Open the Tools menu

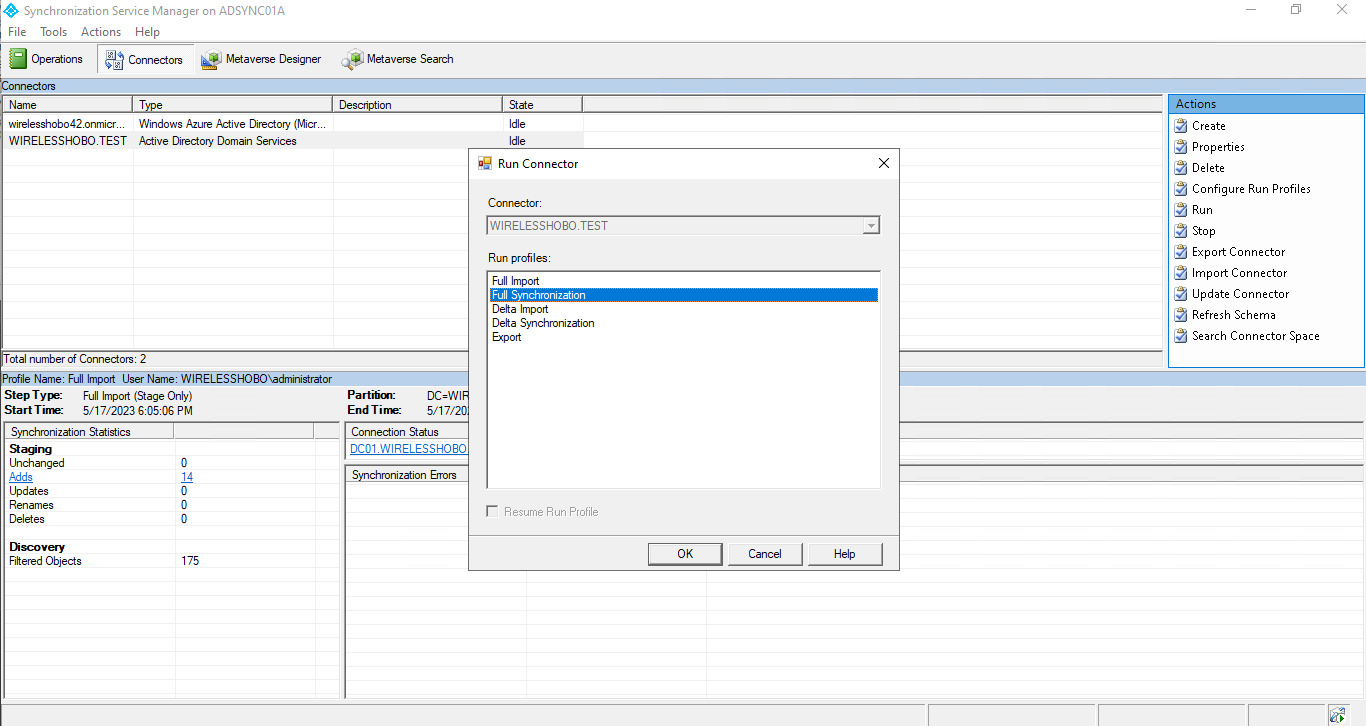(x=54, y=32)
